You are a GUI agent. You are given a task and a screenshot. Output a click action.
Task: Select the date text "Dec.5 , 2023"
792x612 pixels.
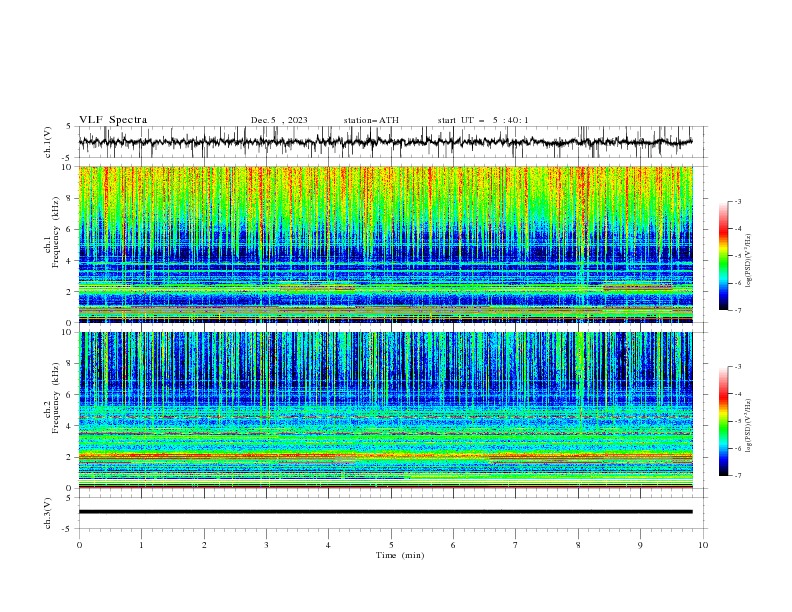point(279,120)
